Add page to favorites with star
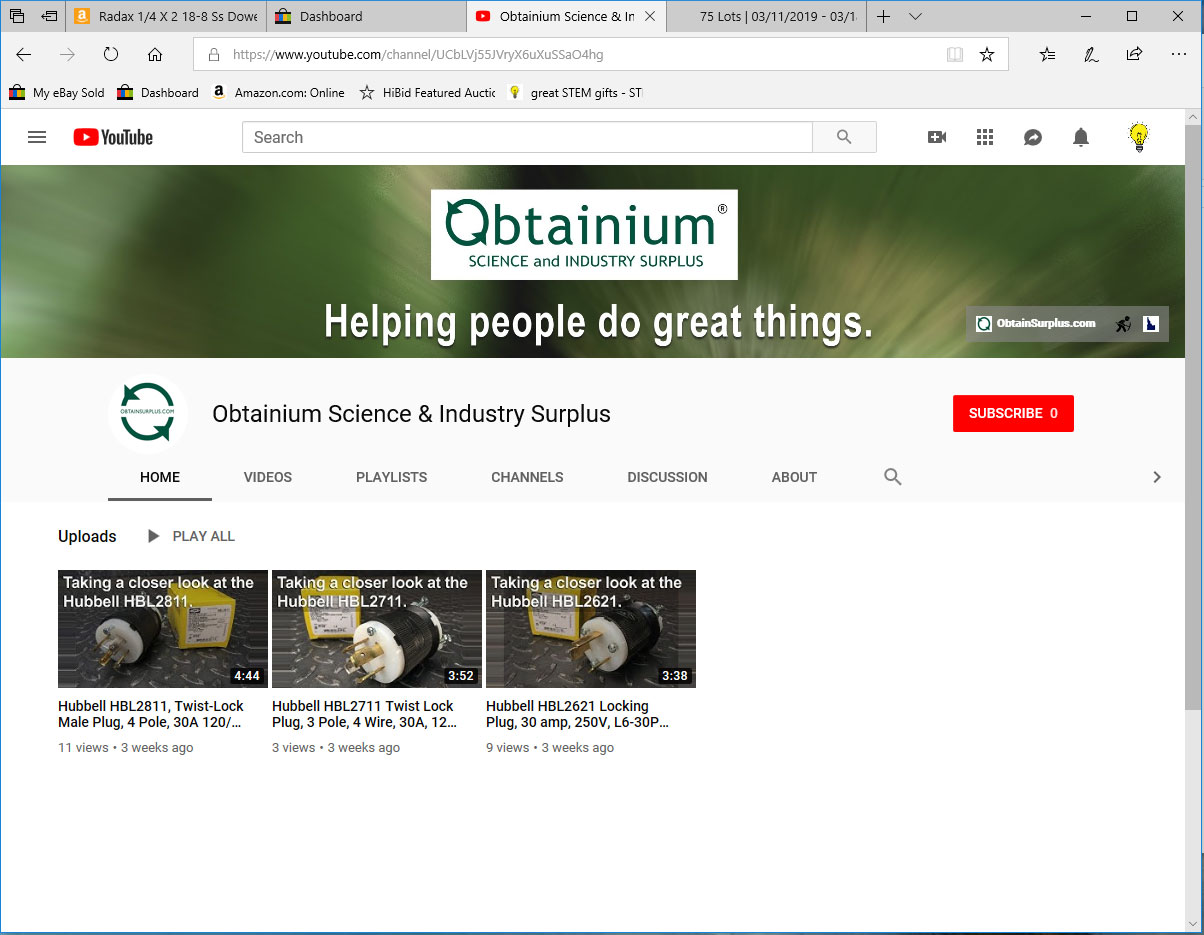The image size is (1204, 935). (x=987, y=55)
